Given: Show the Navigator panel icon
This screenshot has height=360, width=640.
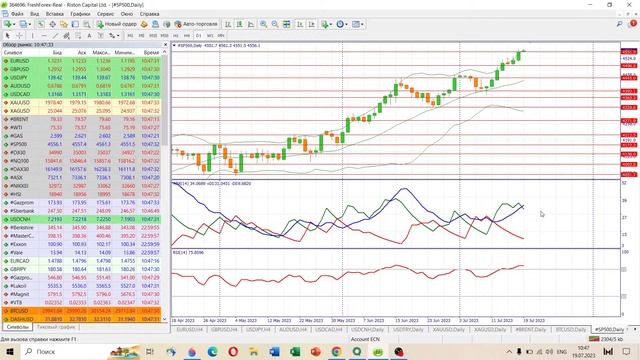Looking at the screenshot, I should click(64, 24).
